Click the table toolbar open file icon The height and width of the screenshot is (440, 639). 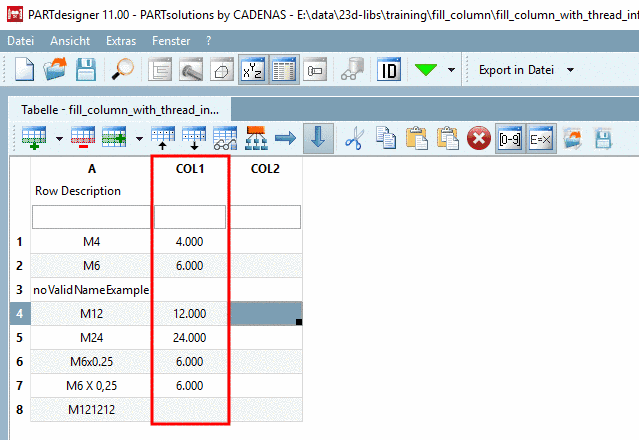572,138
